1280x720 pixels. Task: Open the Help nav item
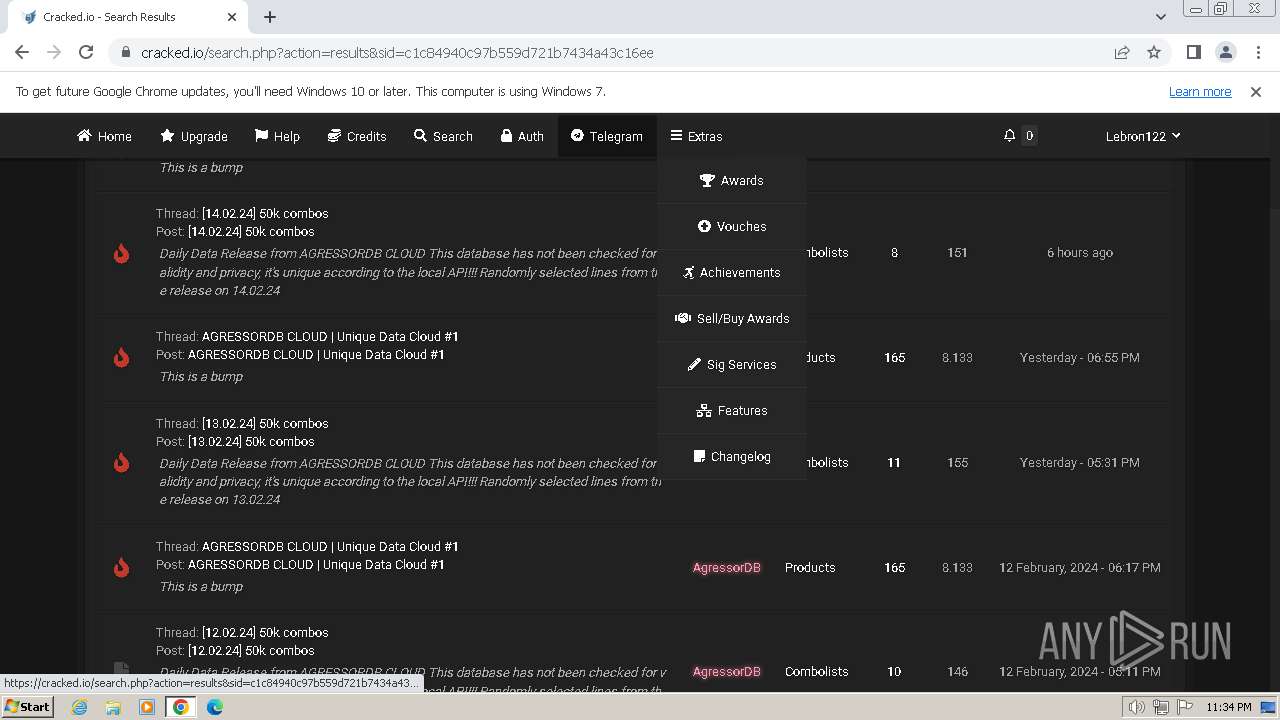[277, 136]
